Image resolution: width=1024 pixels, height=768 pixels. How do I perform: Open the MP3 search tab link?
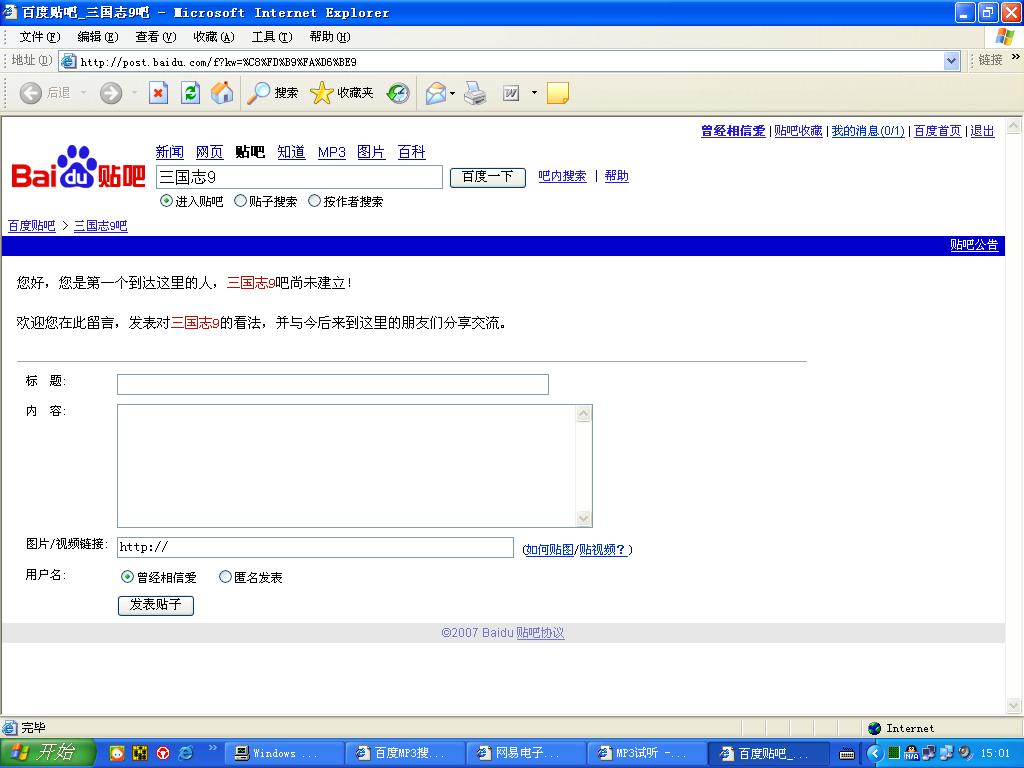tap(332, 152)
